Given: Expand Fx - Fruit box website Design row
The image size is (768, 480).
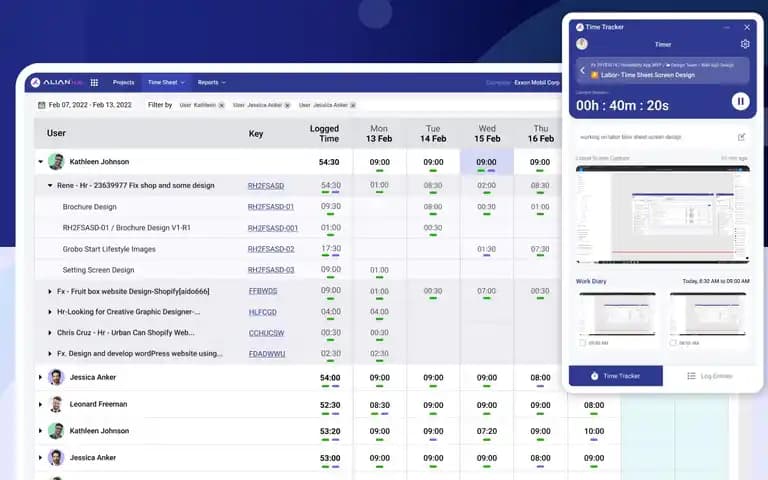Looking at the screenshot, I should point(49,291).
